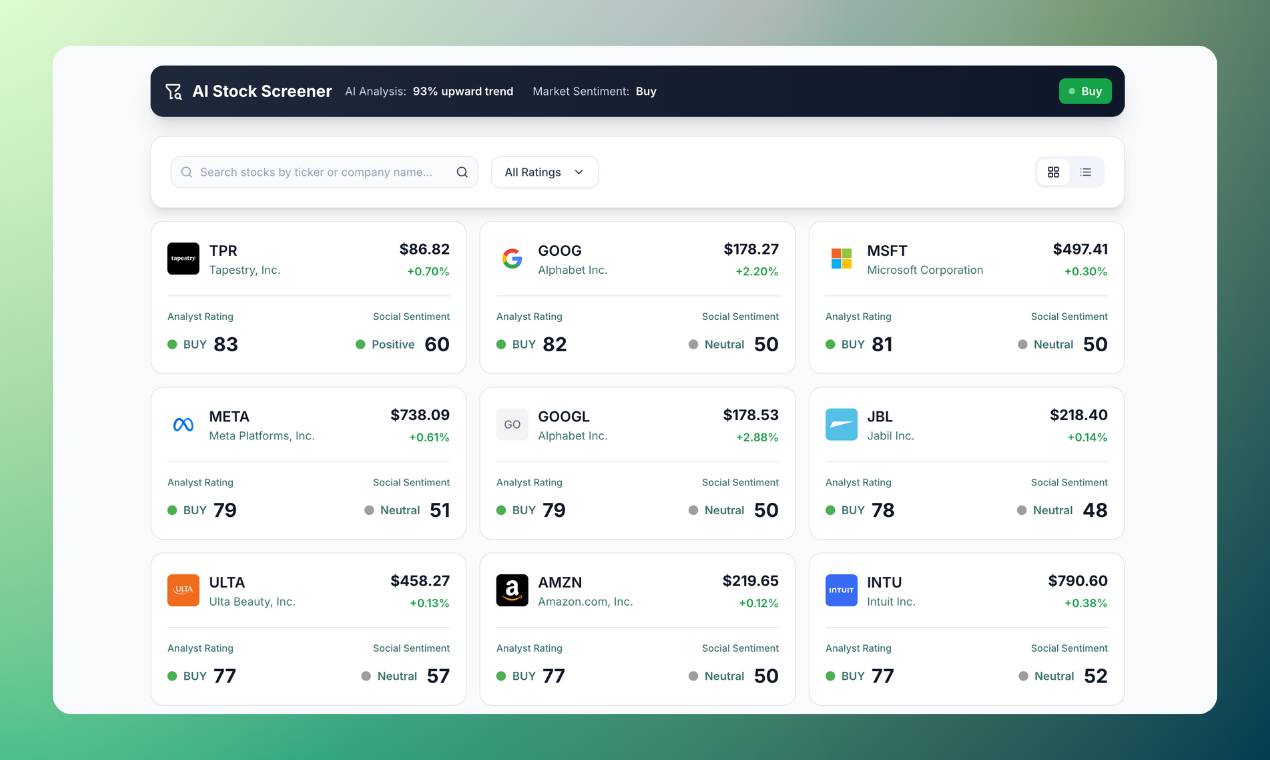The image size is (1270, 760).
Task: Select the AMZN ticker name
Action: click(560, 582)
